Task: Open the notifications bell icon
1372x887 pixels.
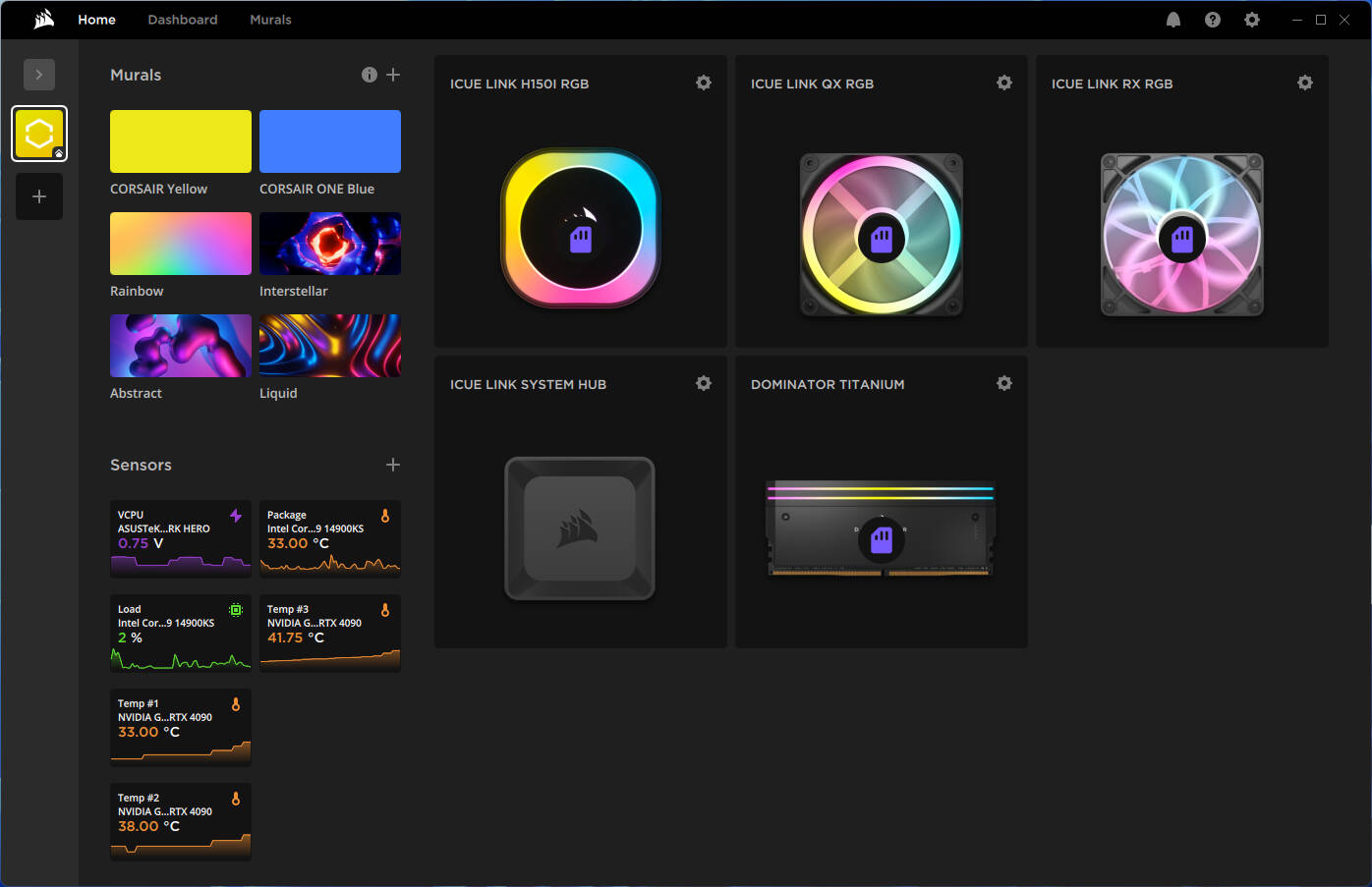Action: click(x=1173, y=20)
